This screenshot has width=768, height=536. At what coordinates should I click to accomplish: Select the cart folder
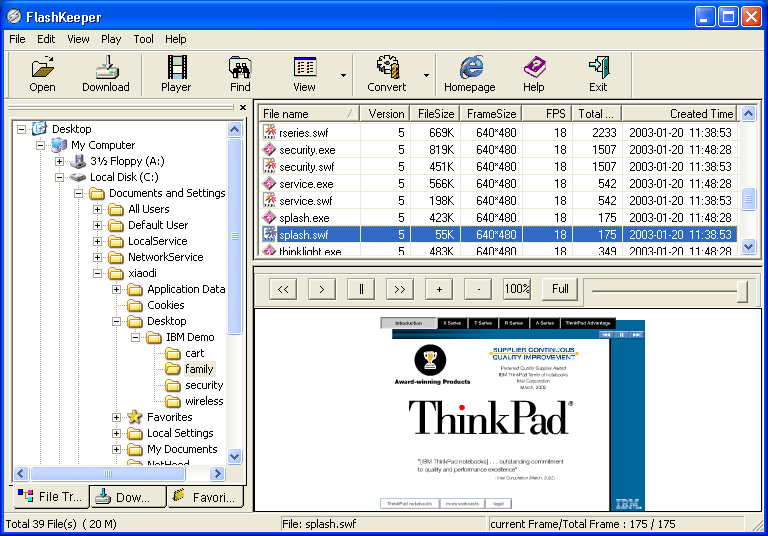click(194, 353)
